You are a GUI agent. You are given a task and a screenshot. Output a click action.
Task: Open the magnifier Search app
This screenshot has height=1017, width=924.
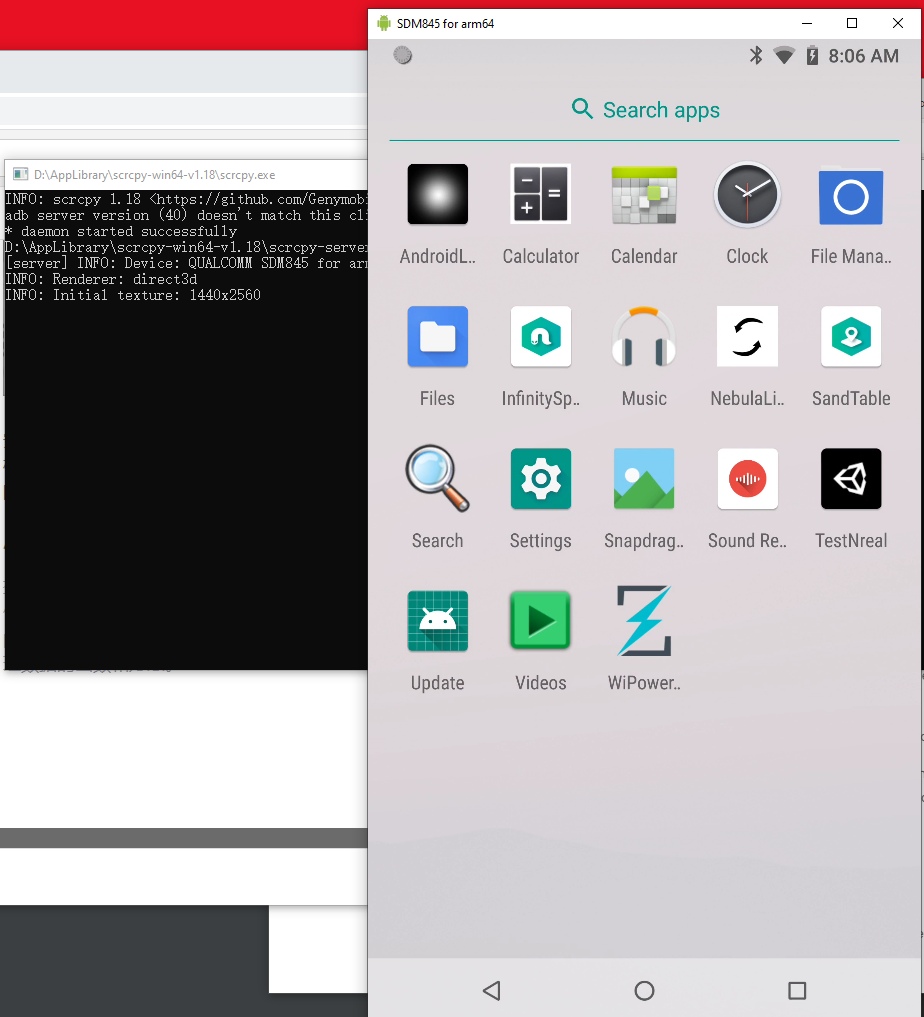[438, 478]
